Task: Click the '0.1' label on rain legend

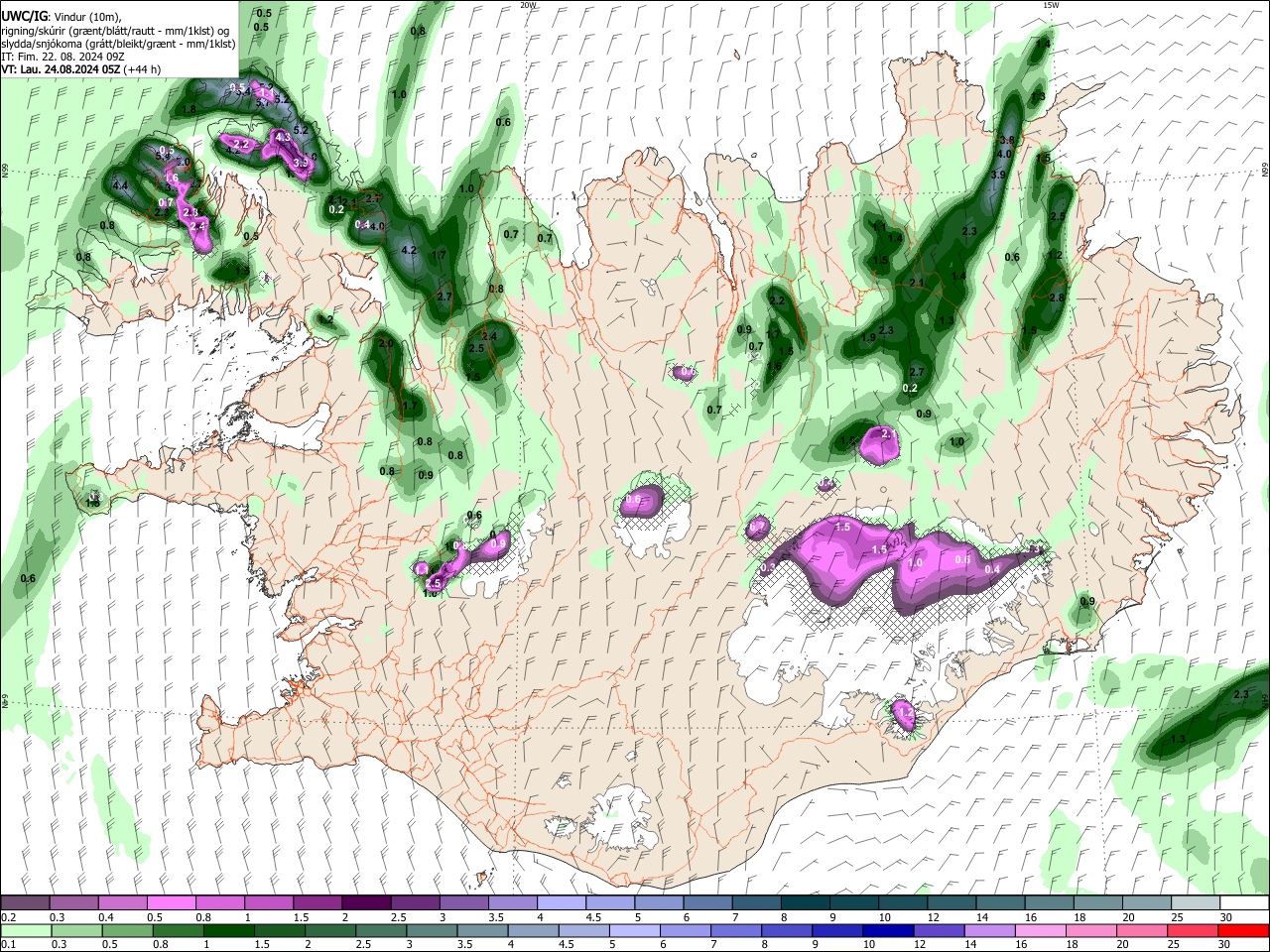Action: tap(8, 944)
